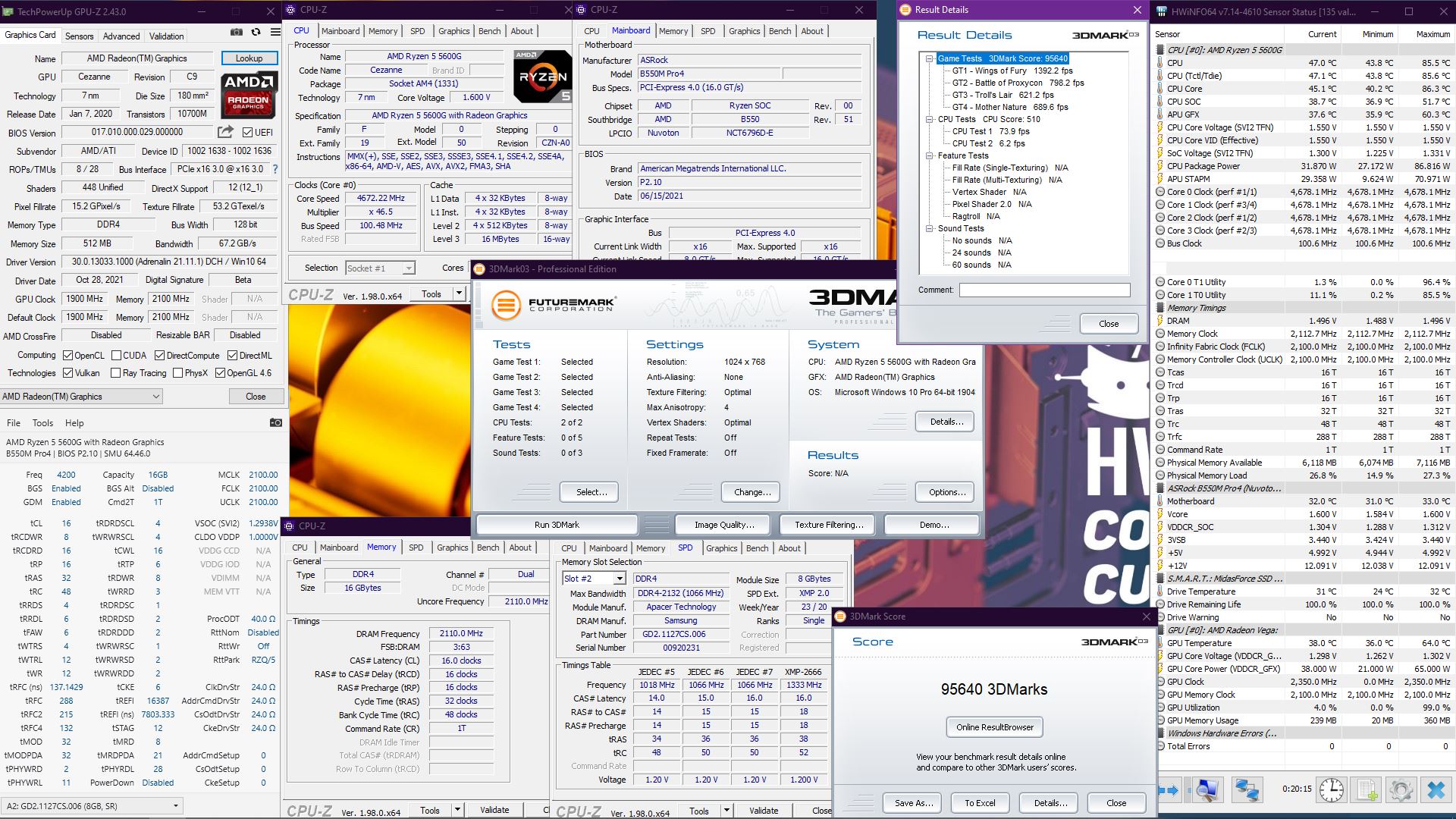Switch to the Sensors tab in GPU-Z
This screenshot has width=1456, height=819.
point(79,36)
